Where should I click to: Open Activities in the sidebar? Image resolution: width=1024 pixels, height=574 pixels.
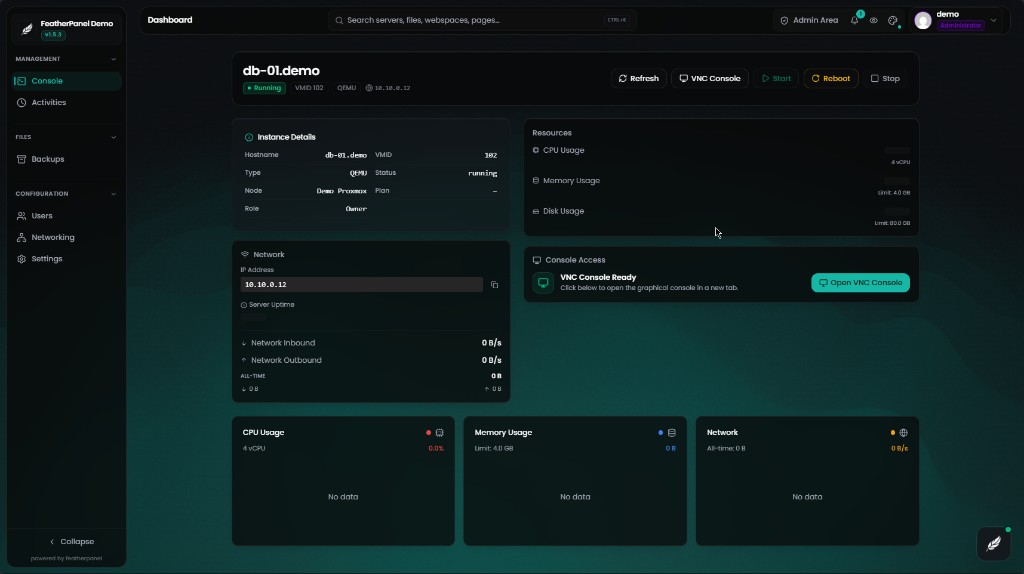point(67,103)
